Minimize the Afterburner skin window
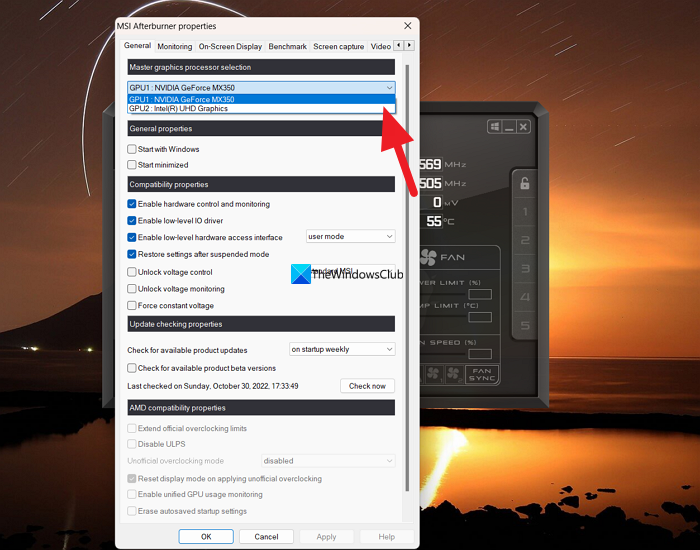Viewport: 700px width, 550px height. (x=509, y=127)
